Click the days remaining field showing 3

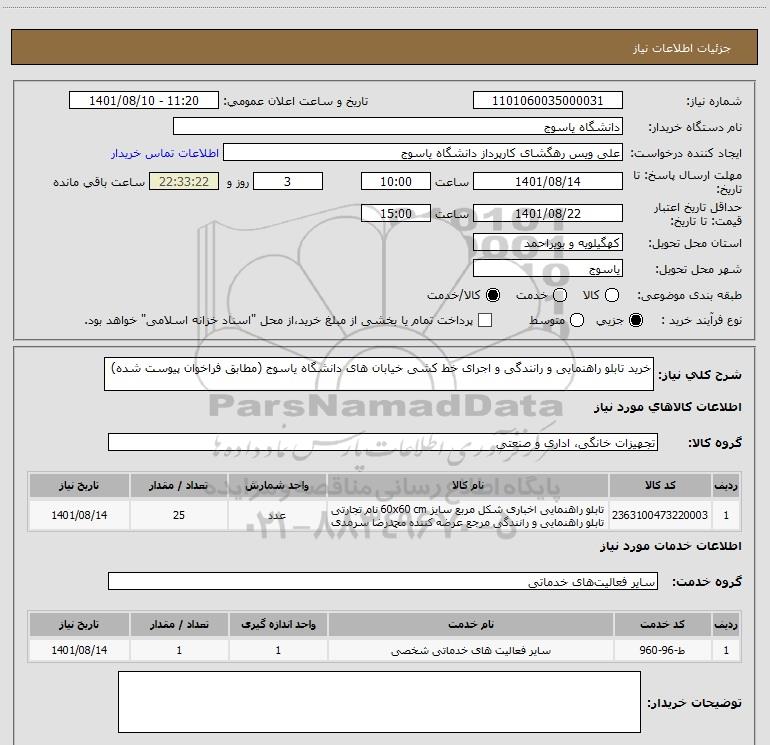click(288, 181)
